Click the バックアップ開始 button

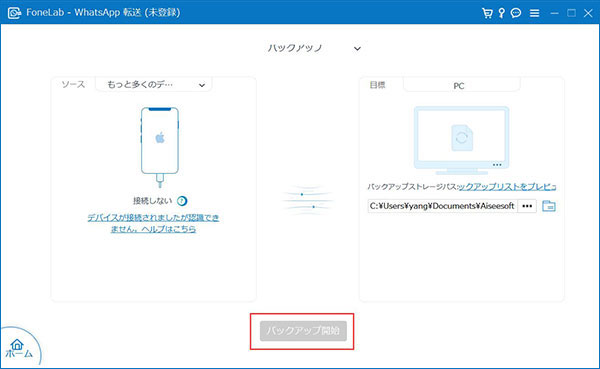[x=303, y=331]
